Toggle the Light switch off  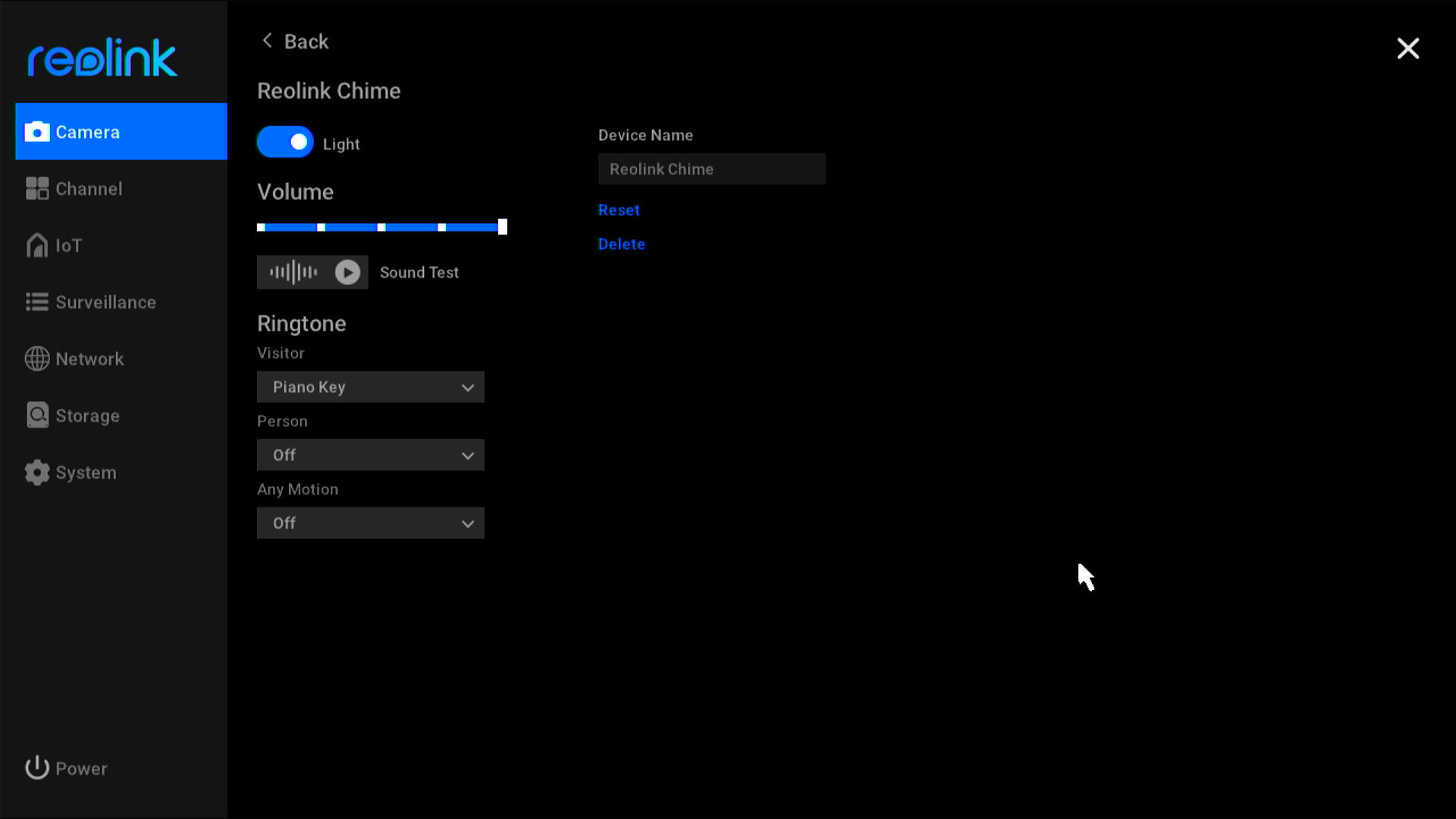coord(285,142)
